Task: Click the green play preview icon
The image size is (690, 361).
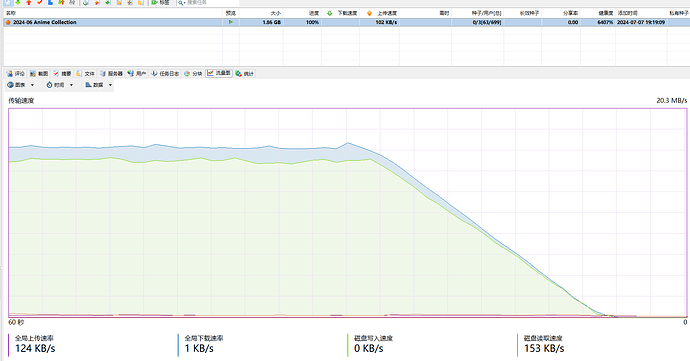Action: point(231,22)
